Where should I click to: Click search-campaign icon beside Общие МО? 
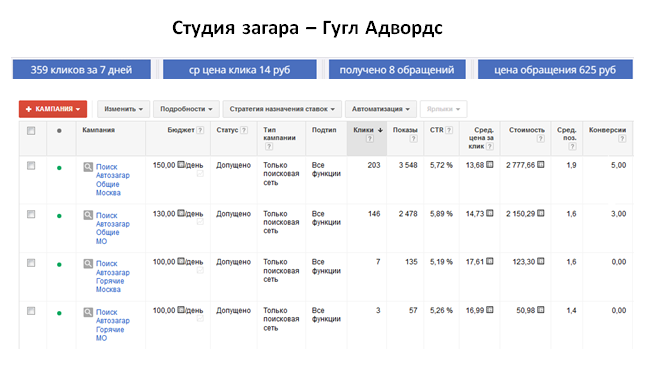pyautogui.click(x=88, y=215)
